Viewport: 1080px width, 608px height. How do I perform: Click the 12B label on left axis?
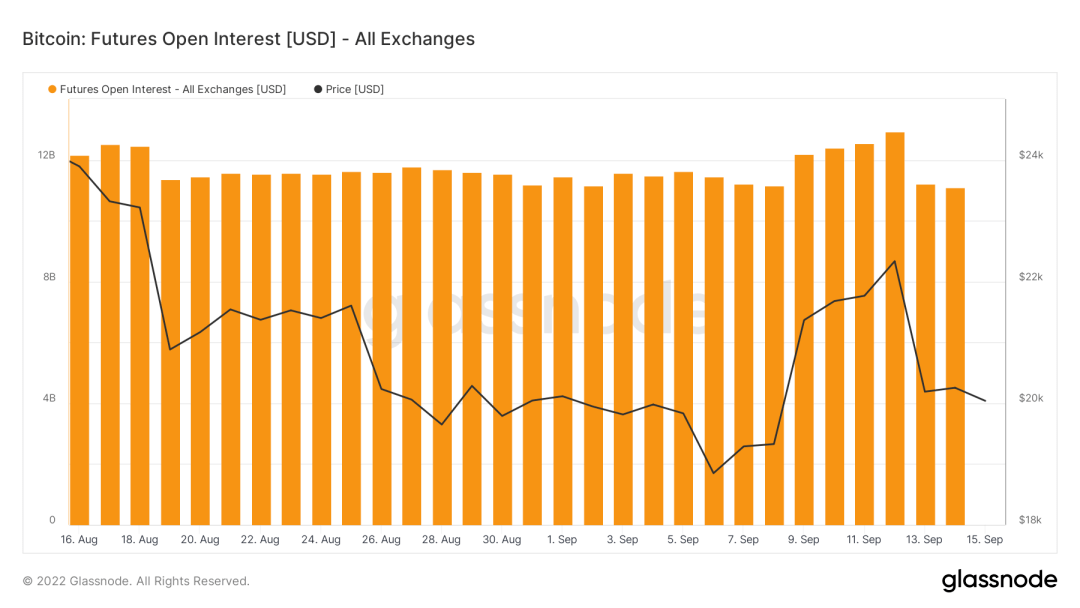click(46, 155)
